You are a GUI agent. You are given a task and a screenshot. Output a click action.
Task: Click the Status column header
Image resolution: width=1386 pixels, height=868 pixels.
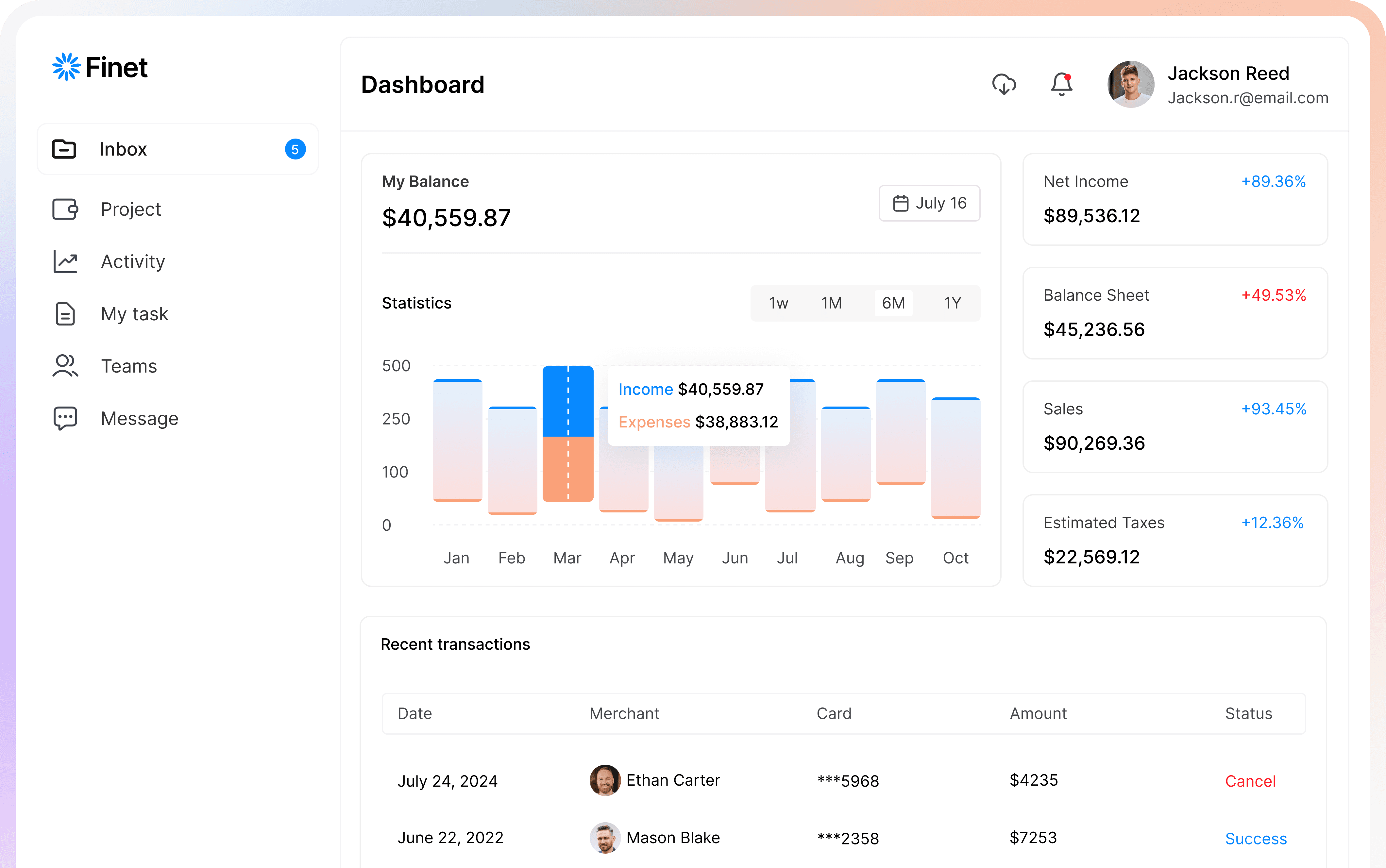click(x=1249, y=713)
